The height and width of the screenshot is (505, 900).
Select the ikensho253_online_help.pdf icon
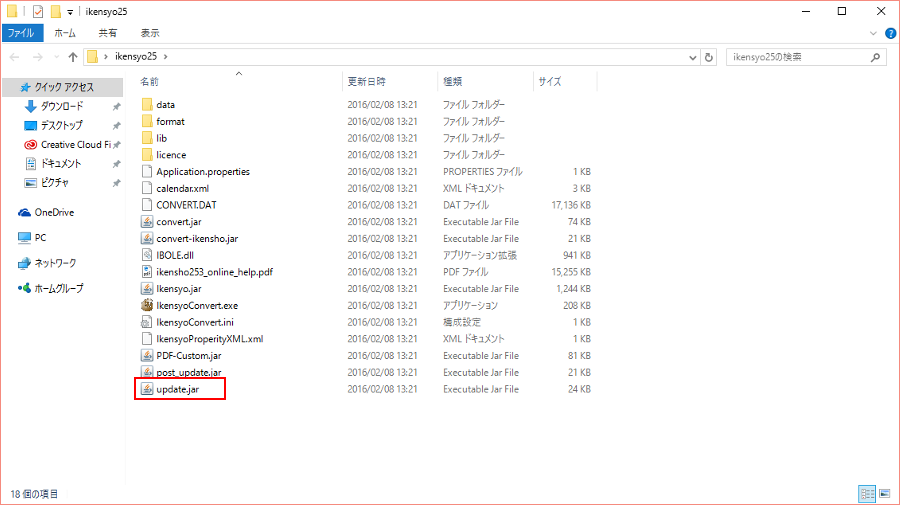(147, 271)
